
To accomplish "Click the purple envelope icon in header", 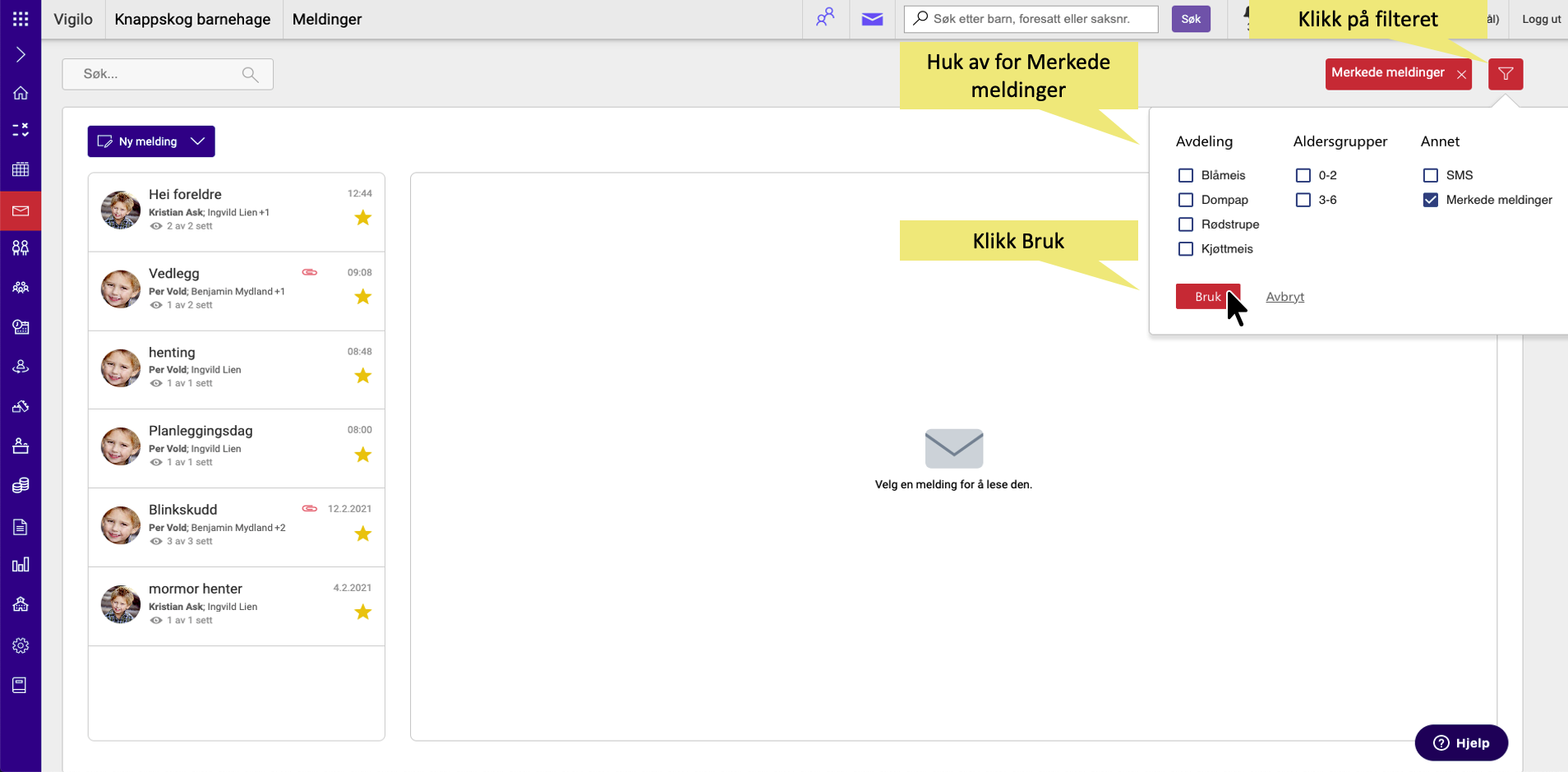I will pyautogui.click(x=872, y=19).
